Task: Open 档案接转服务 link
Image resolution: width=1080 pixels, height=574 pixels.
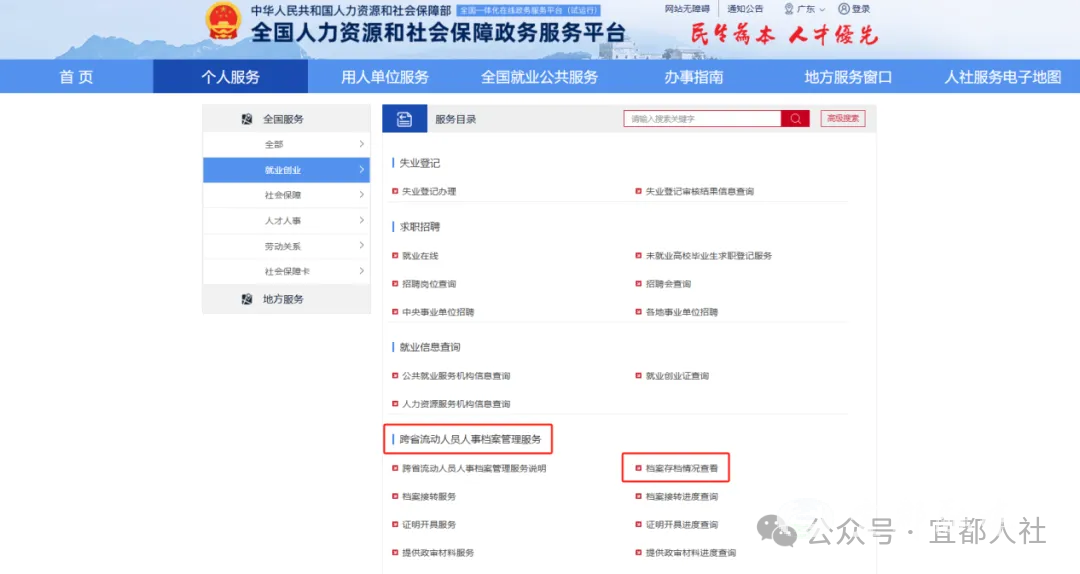Action: point(429,497)
